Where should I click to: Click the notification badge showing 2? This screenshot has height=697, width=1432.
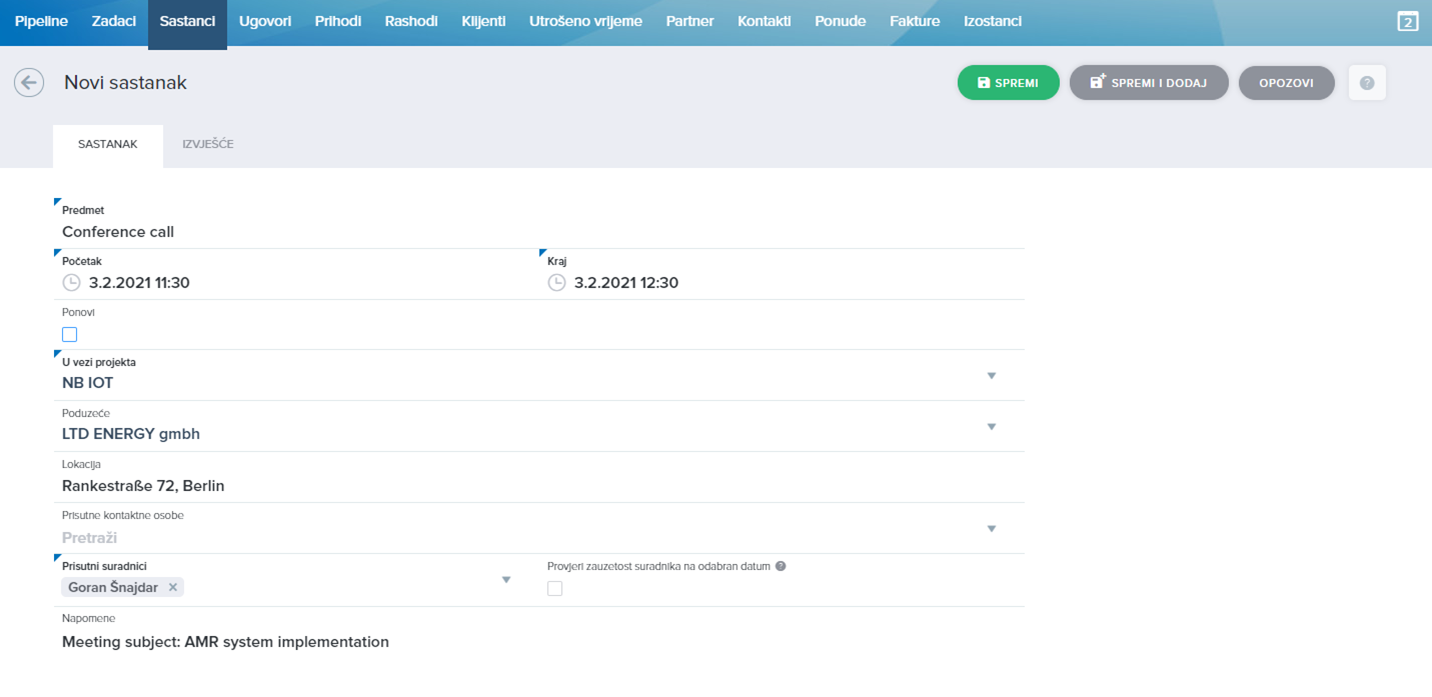click(1406, 19)
